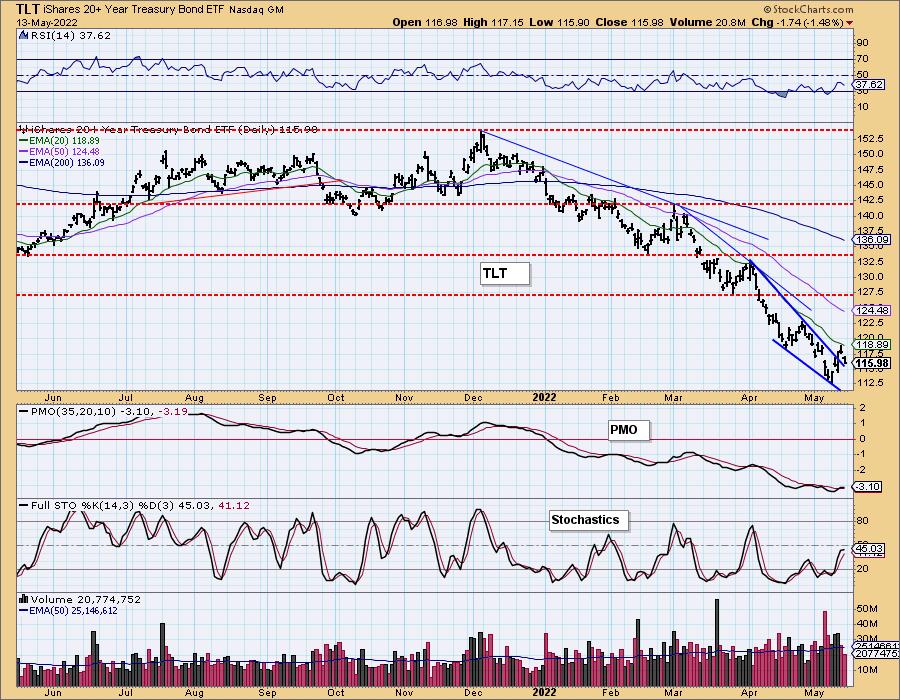Click the Volume 20.8M header value
This screenshot has height=700, width=900.
pyautogui.click(x=708, y=22)
